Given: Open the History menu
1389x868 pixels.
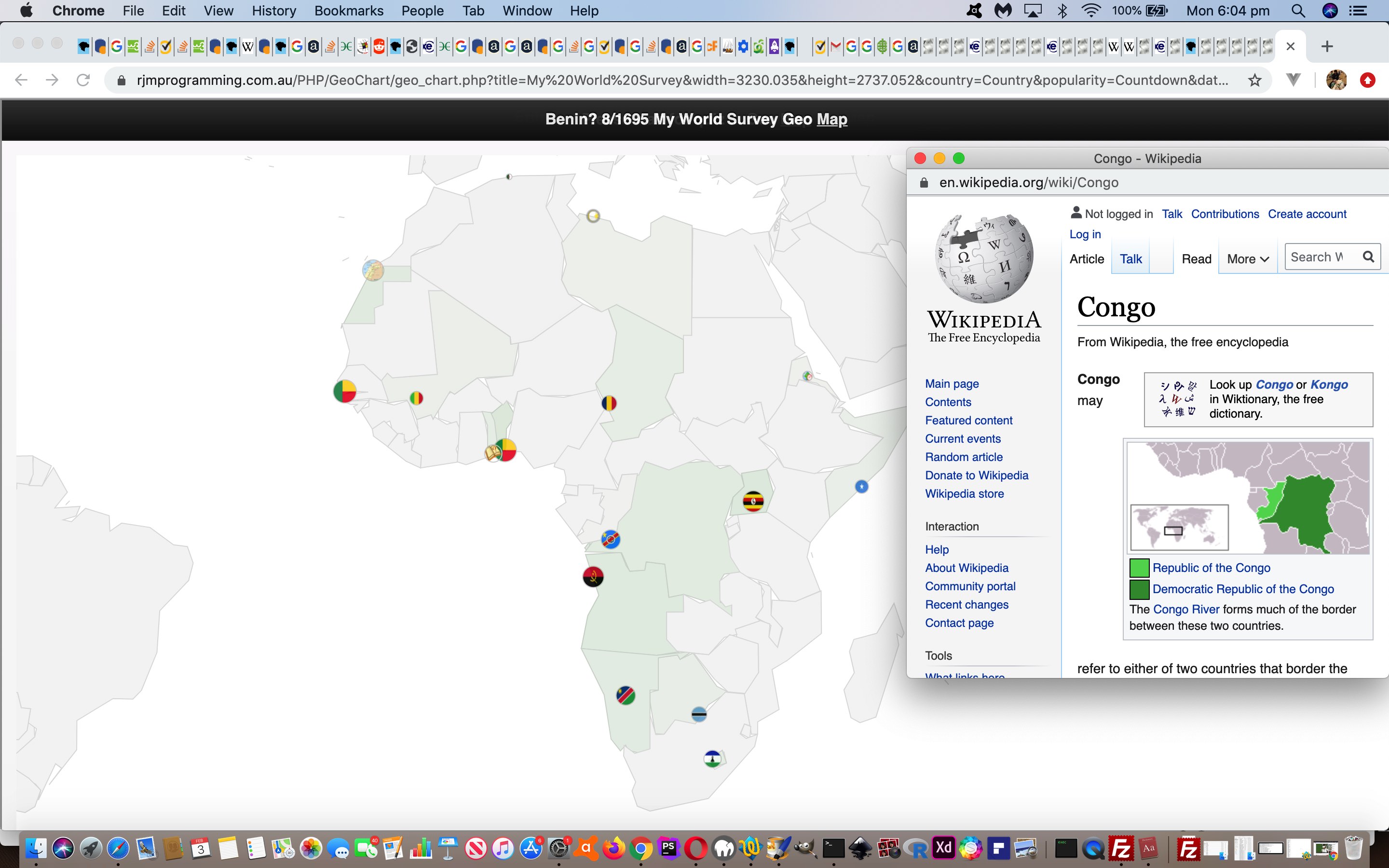Looking at the screenshot, I should click(274, 10).
